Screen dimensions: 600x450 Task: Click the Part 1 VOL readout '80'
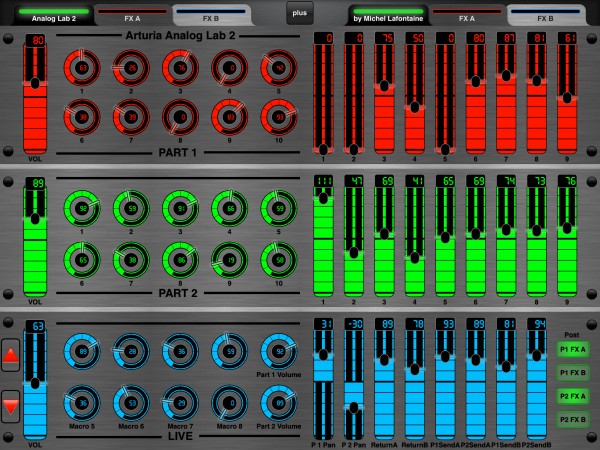[x=35, y=40]
